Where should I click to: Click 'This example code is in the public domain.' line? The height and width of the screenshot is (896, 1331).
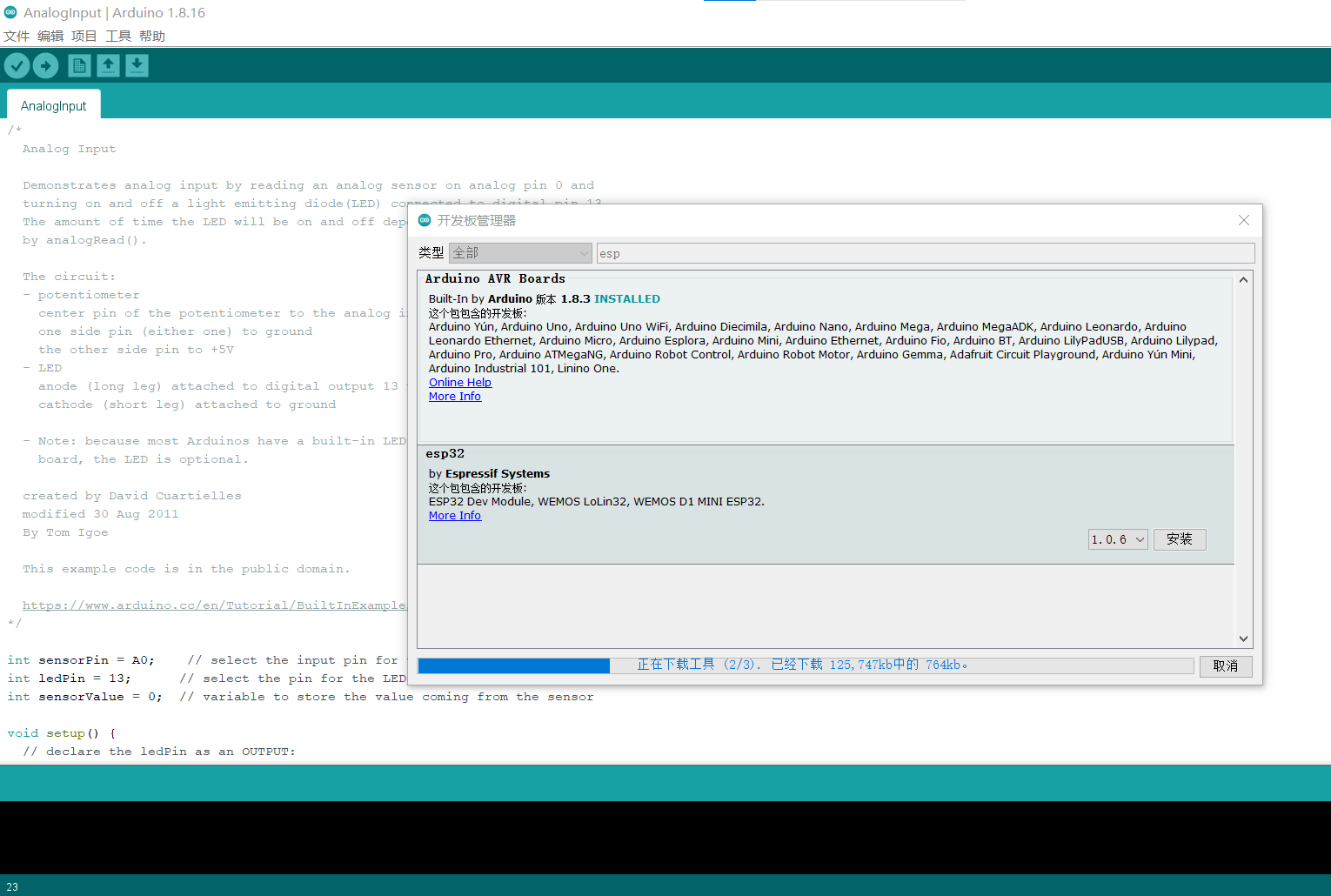tap(186, 569)
